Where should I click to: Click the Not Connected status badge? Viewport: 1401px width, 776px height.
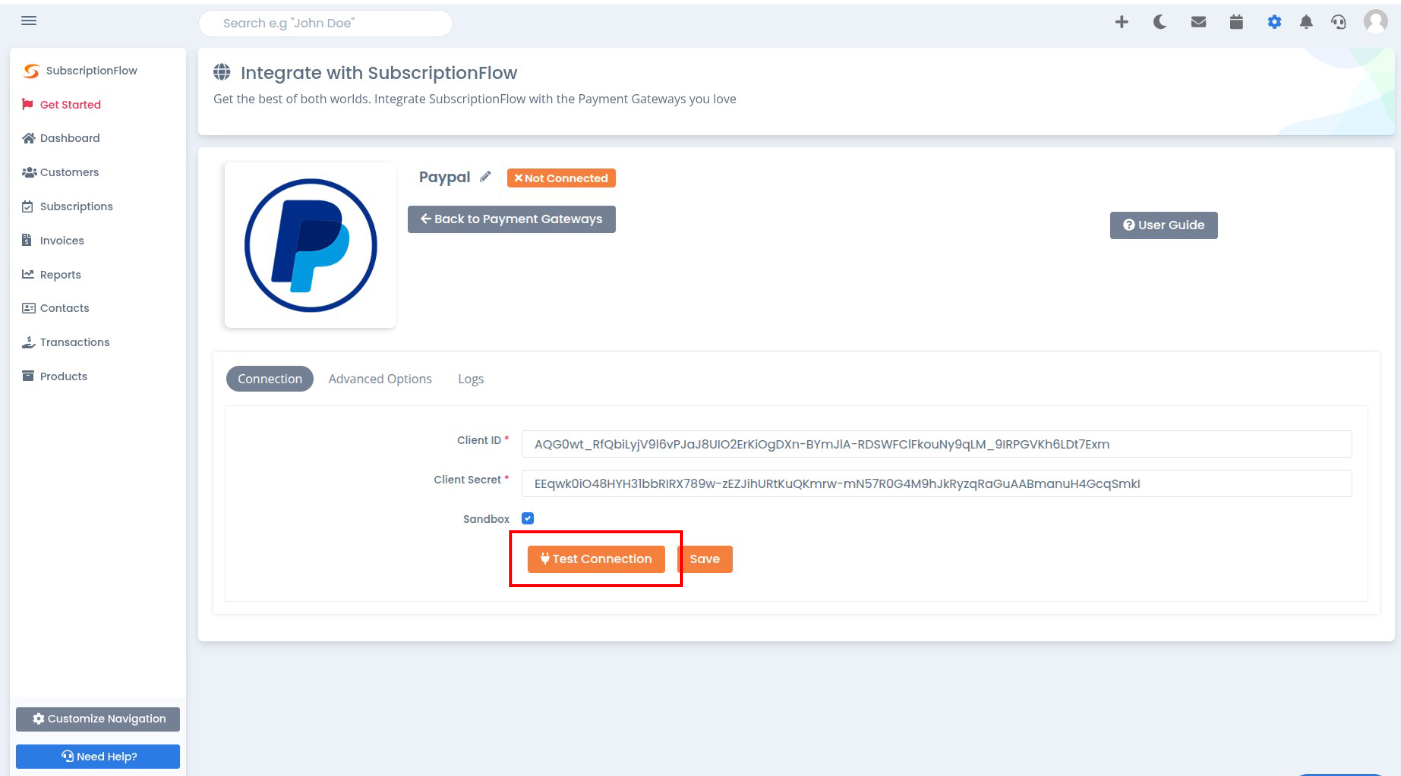pyautogui.click(x=561, y=178)
